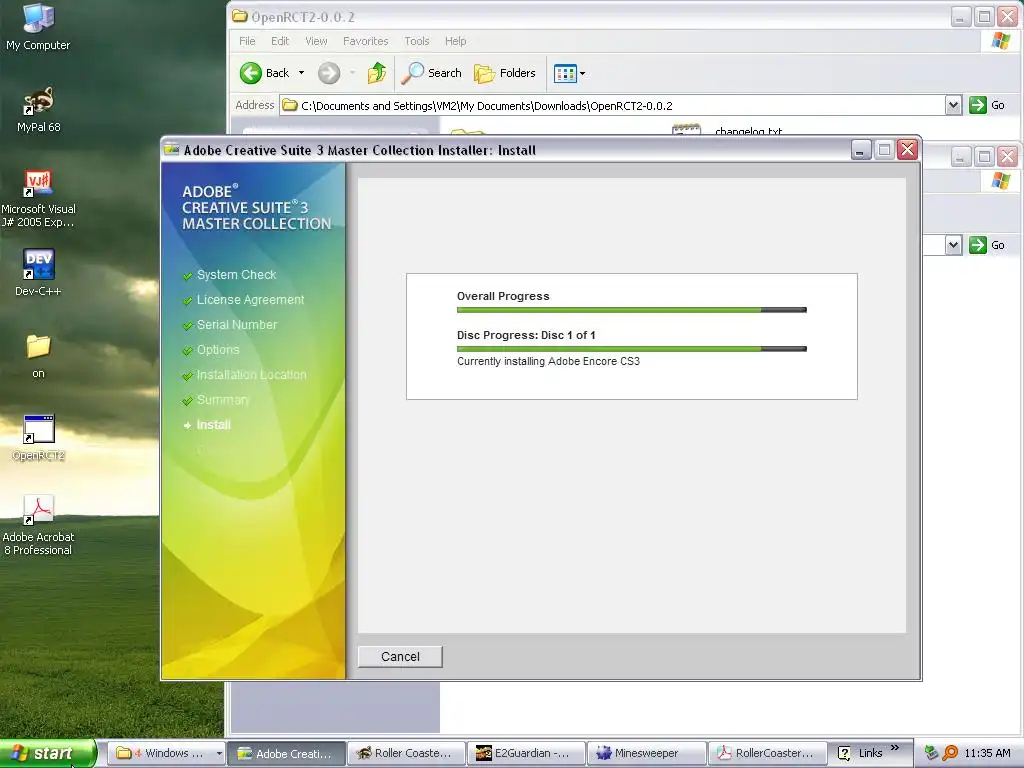Viewport: 1024px width, 768px height.
Task: Open the View menu in Explorer
Action: (x=316, y=41)
